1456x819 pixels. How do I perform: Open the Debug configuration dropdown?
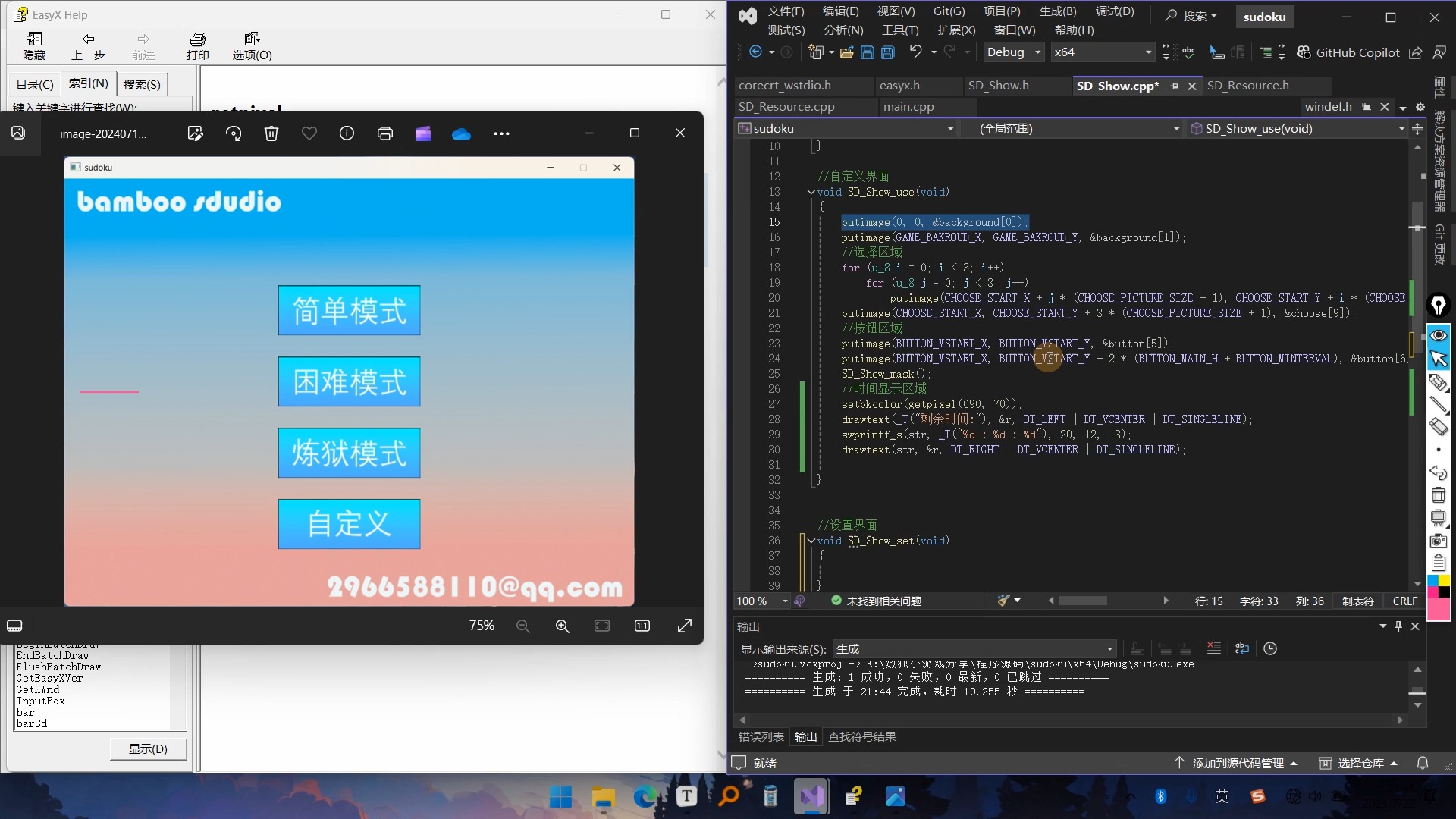click(x=1037, y=52)
